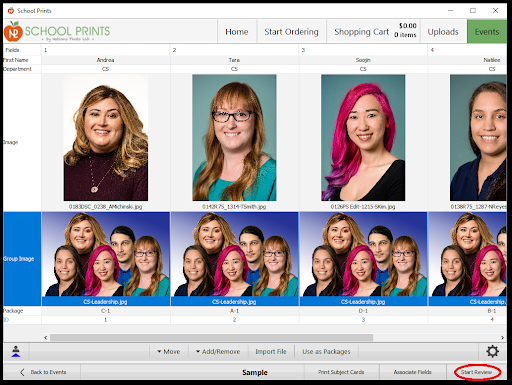Image resolution: width=512 pixels, height=385 pixels.
Task: Click the Group Image row header
Action: tap(22, 259)
